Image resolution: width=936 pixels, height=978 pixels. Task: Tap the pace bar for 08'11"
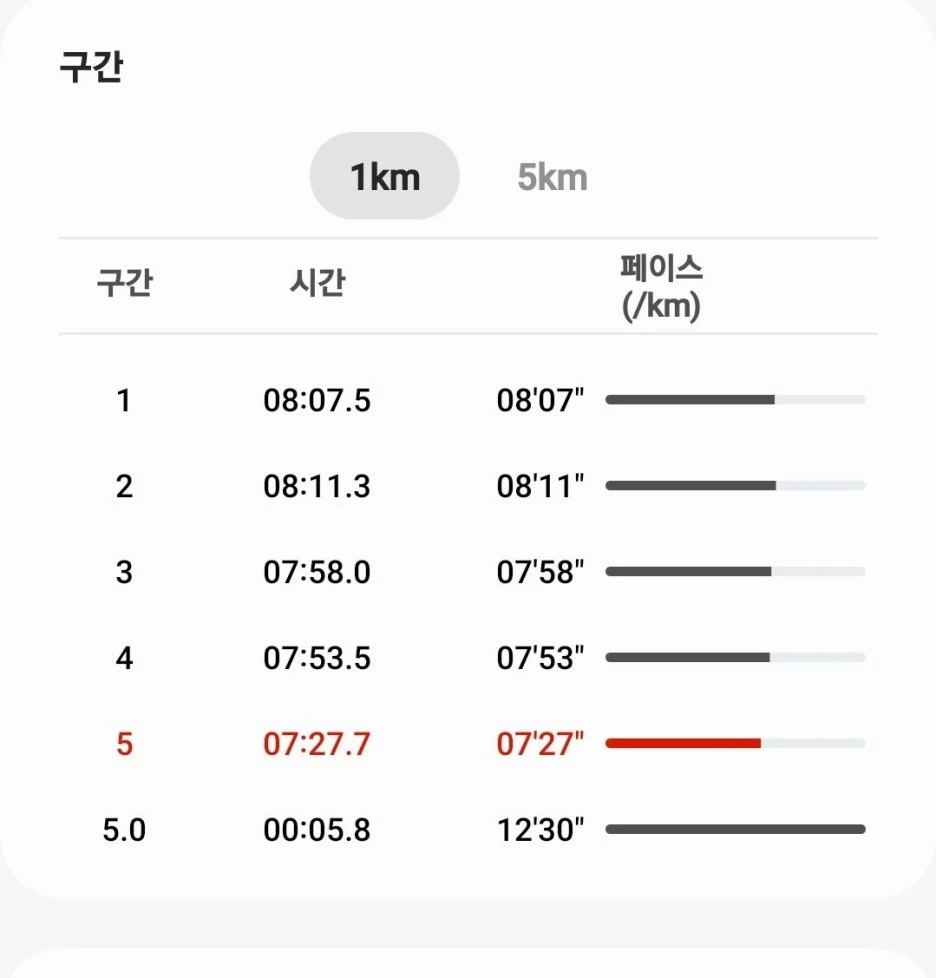pyautogui.click(x=735, y=486)
